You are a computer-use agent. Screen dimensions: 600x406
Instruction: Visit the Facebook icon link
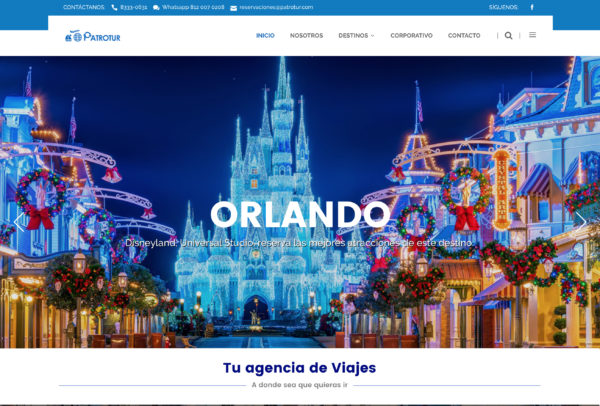click(x=532, y=7)
